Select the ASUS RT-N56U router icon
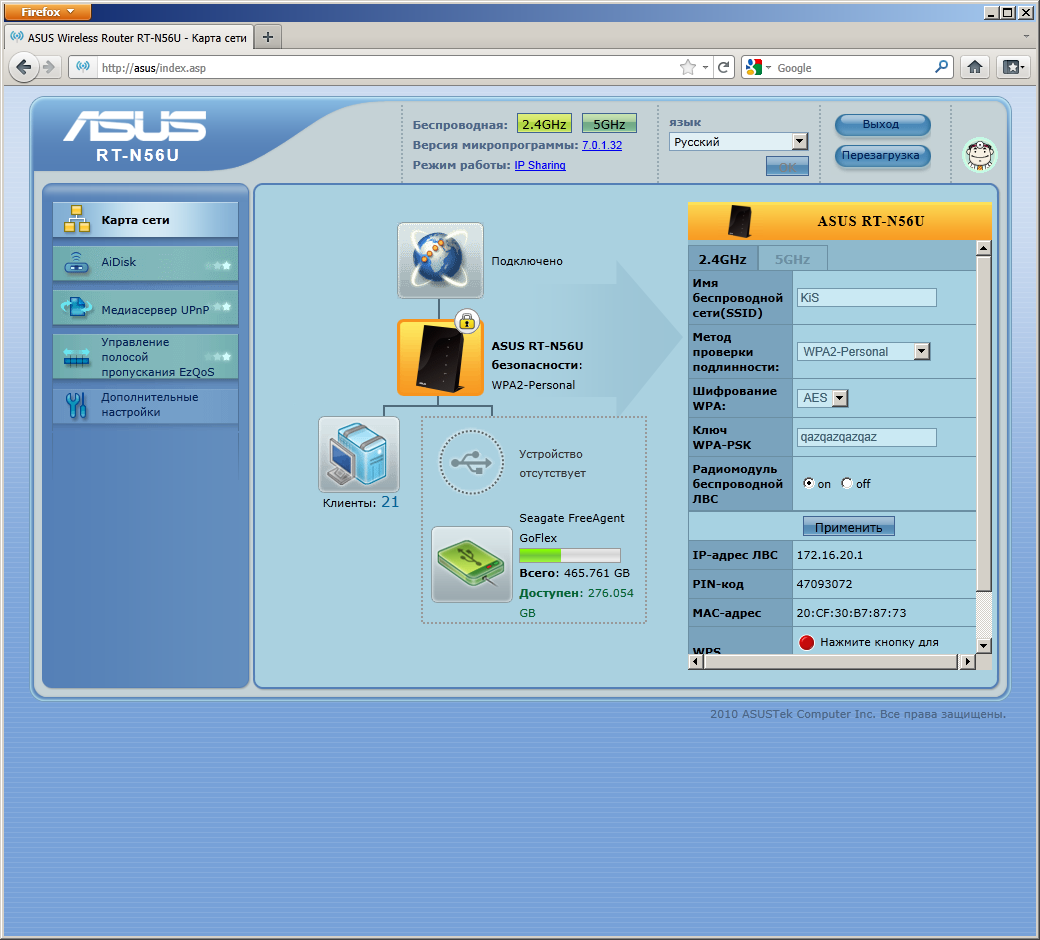Screen dimensions: 1040x940 (x=440, y=358)
